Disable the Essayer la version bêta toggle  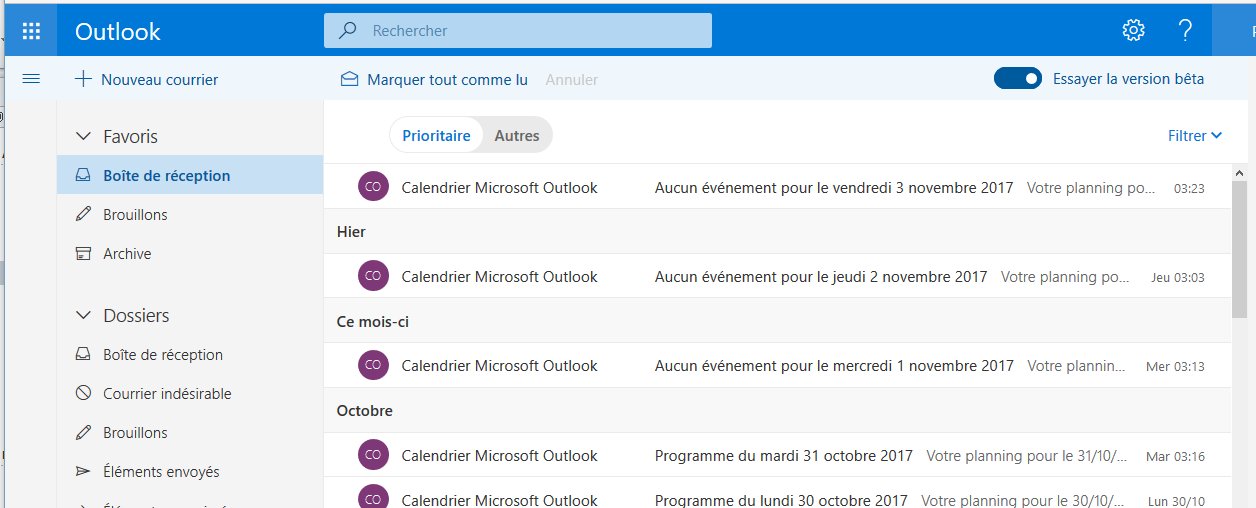coord(1018,79)
